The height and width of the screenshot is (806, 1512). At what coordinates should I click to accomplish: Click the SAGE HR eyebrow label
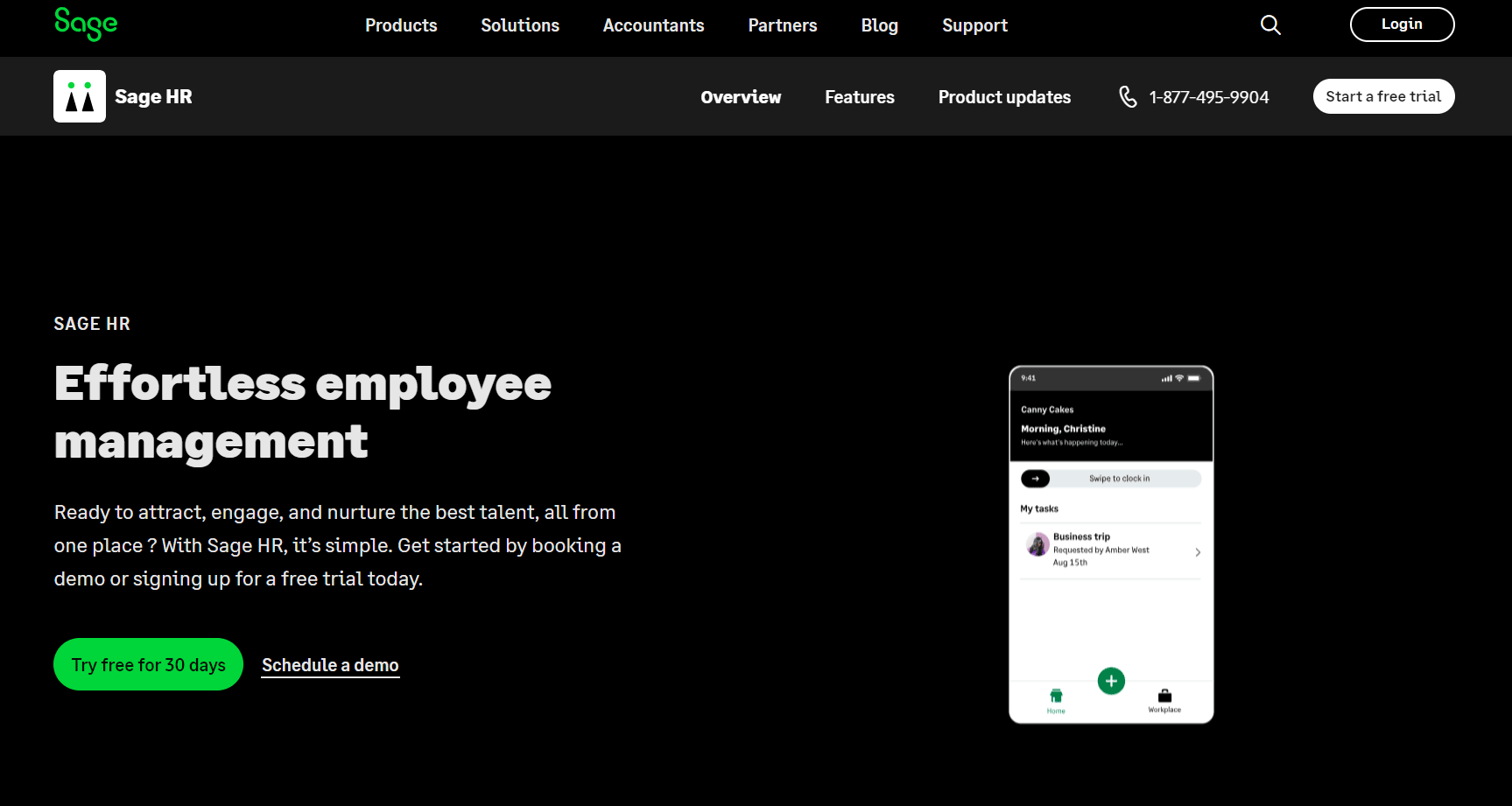(x=92, y=324)
